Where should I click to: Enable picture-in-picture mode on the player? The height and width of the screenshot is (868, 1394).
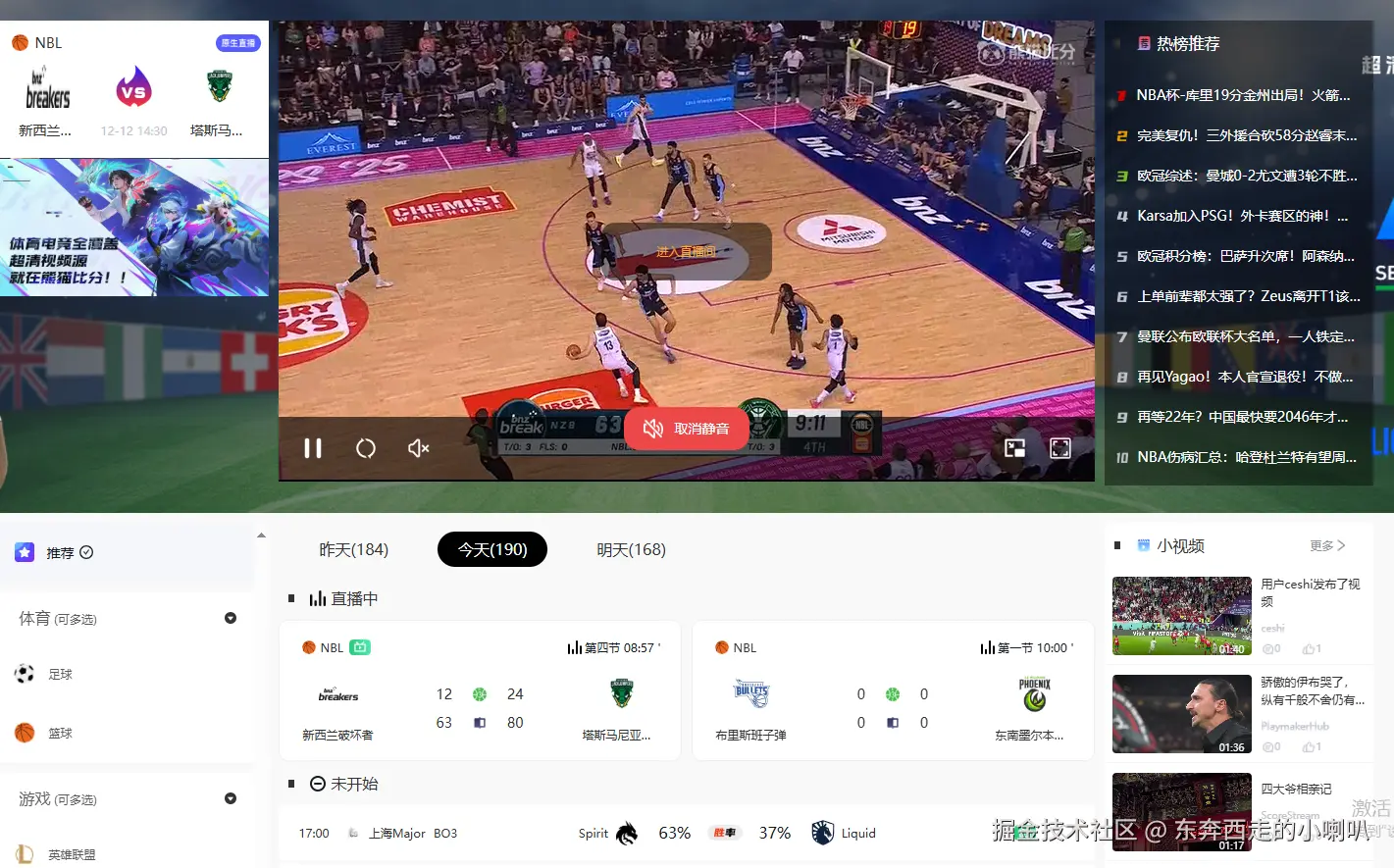(x=1015, y=447)
